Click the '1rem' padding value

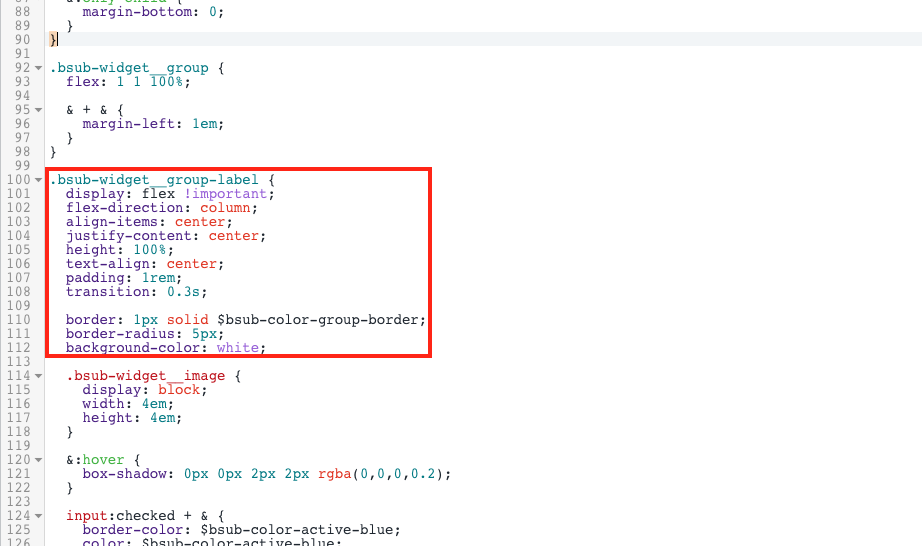pos(158,278)
